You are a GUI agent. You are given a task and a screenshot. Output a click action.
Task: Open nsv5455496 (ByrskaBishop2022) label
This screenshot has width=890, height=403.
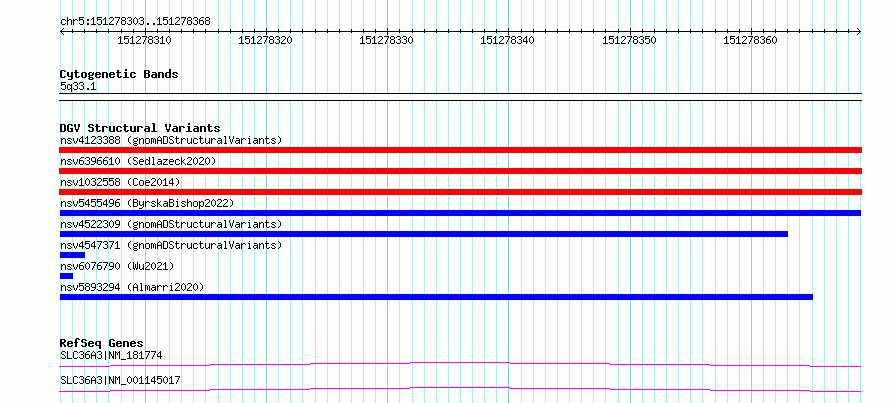click(147, 203)
